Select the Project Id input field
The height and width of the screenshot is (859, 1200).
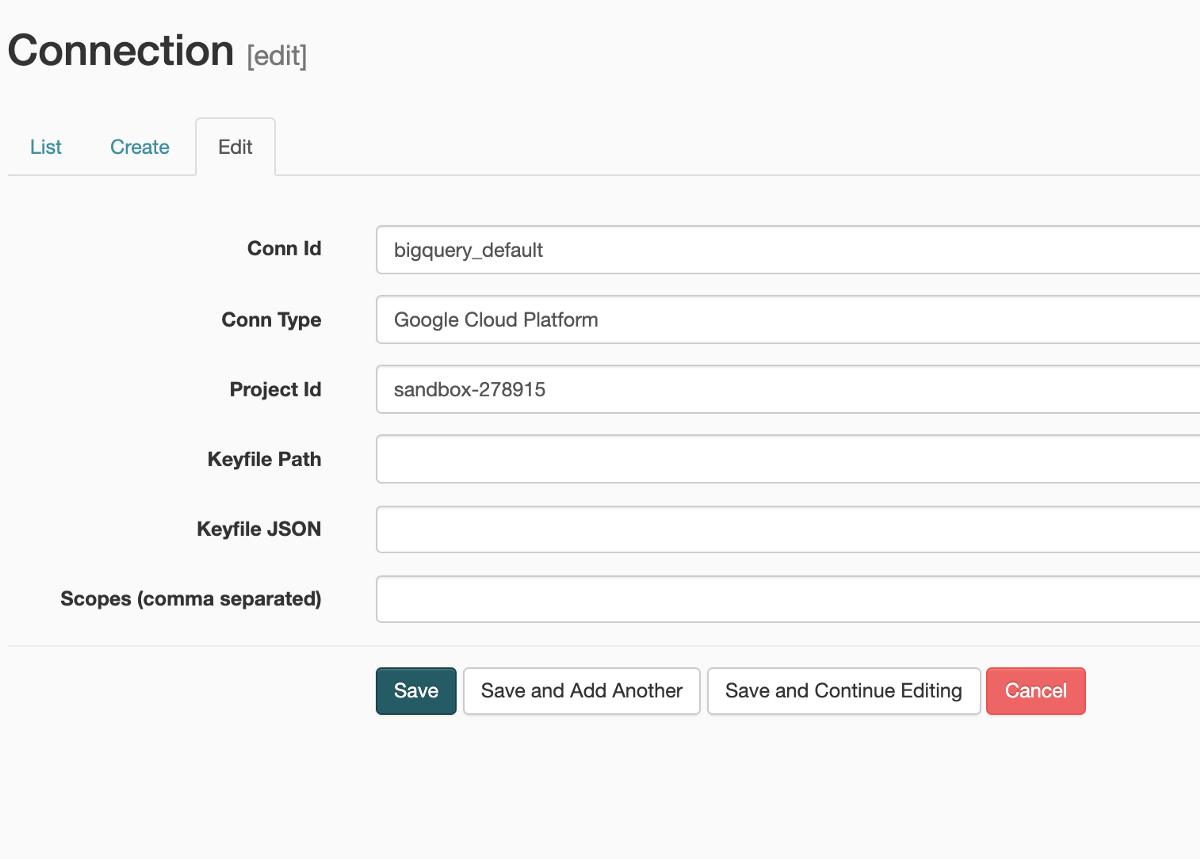point(700,389)
